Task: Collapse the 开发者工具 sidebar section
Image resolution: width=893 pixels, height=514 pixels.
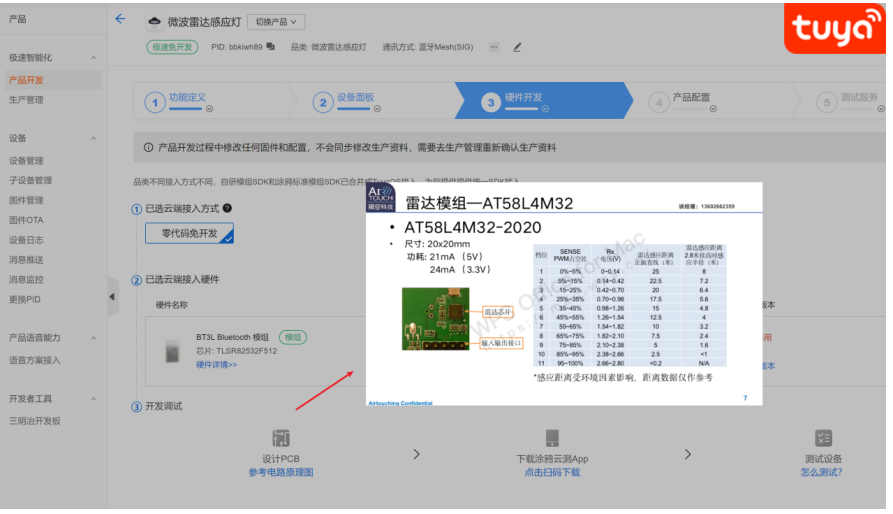Action: [x=93, y=399]
